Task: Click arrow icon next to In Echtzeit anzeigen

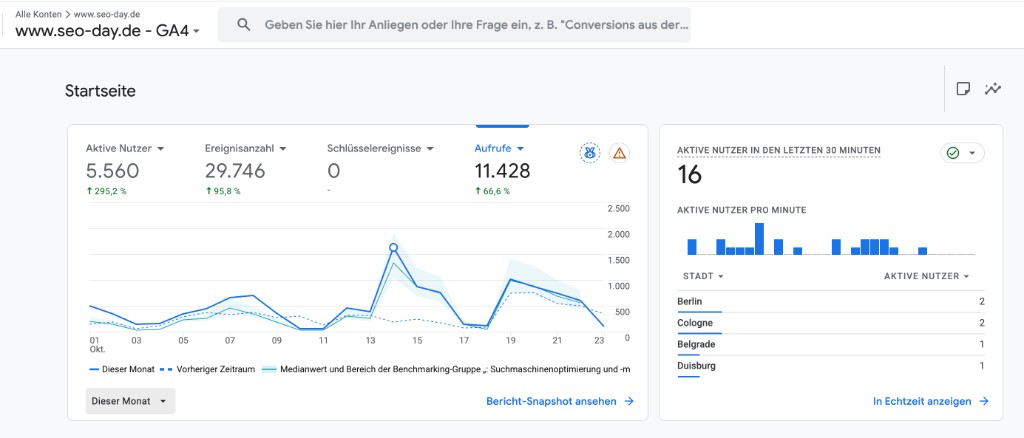Action: point(984,401)
